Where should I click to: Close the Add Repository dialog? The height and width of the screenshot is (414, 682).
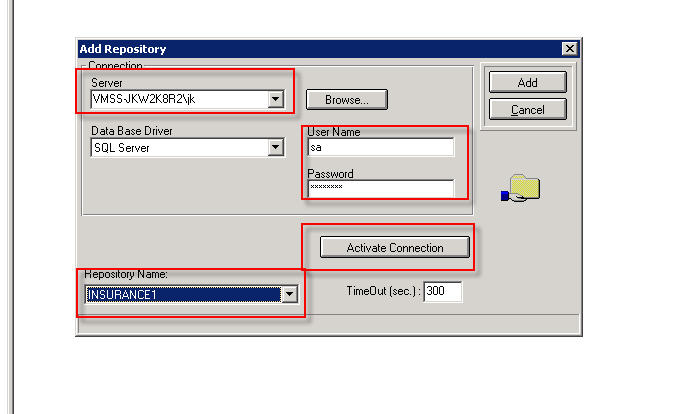pos(569,49)
